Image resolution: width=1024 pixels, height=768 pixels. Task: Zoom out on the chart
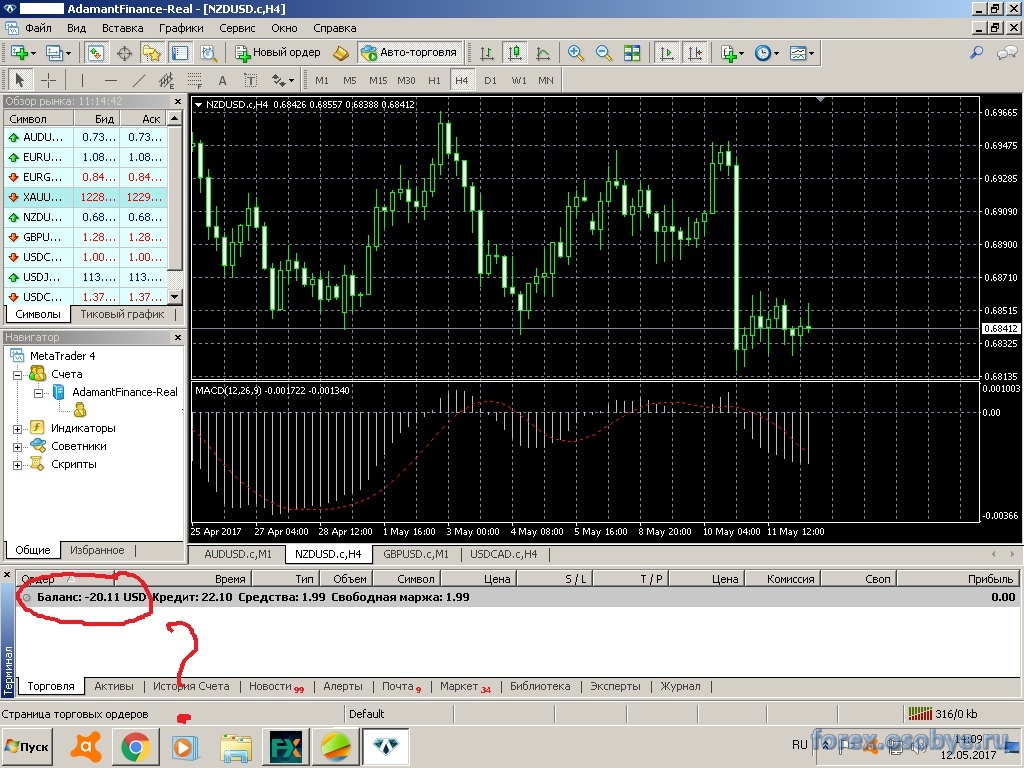point(603,53)
